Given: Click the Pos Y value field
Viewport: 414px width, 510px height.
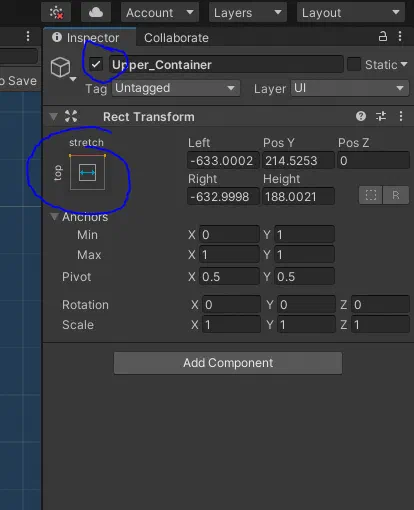Looking at the screenshot, I should (298, 161).
